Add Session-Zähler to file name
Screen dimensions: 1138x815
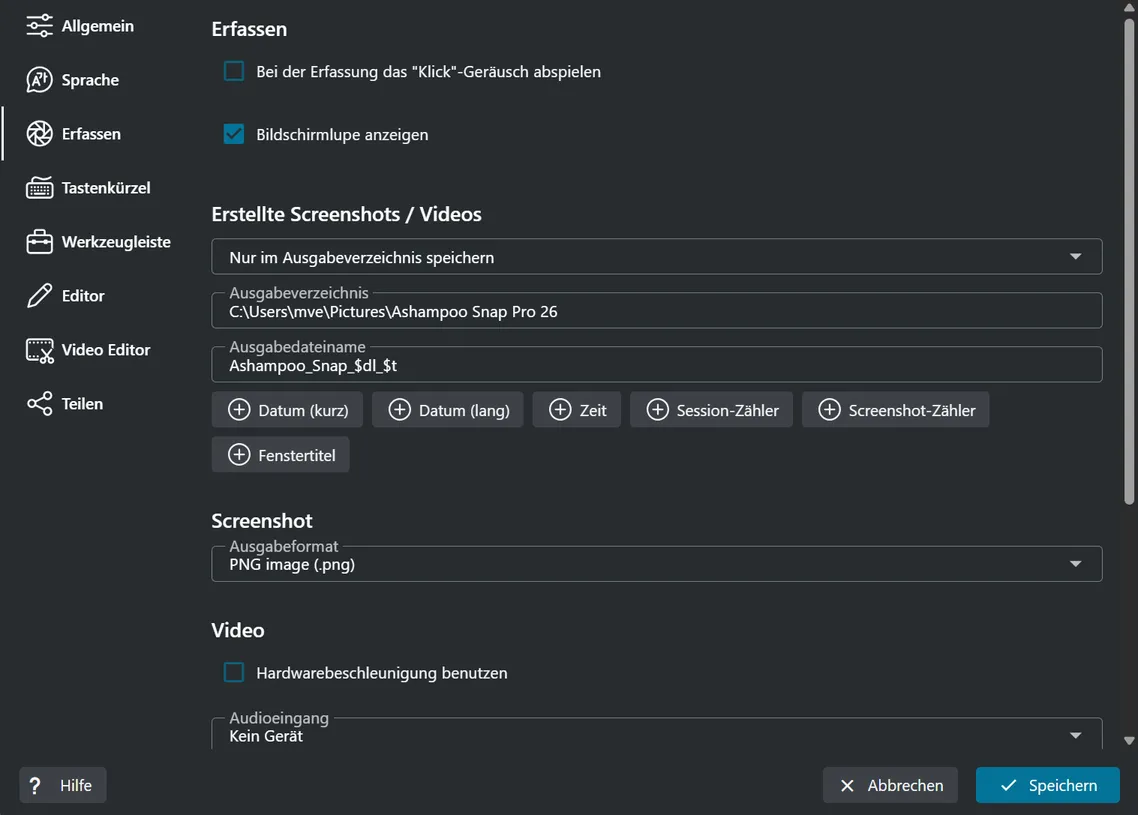[x=711, y=409]
